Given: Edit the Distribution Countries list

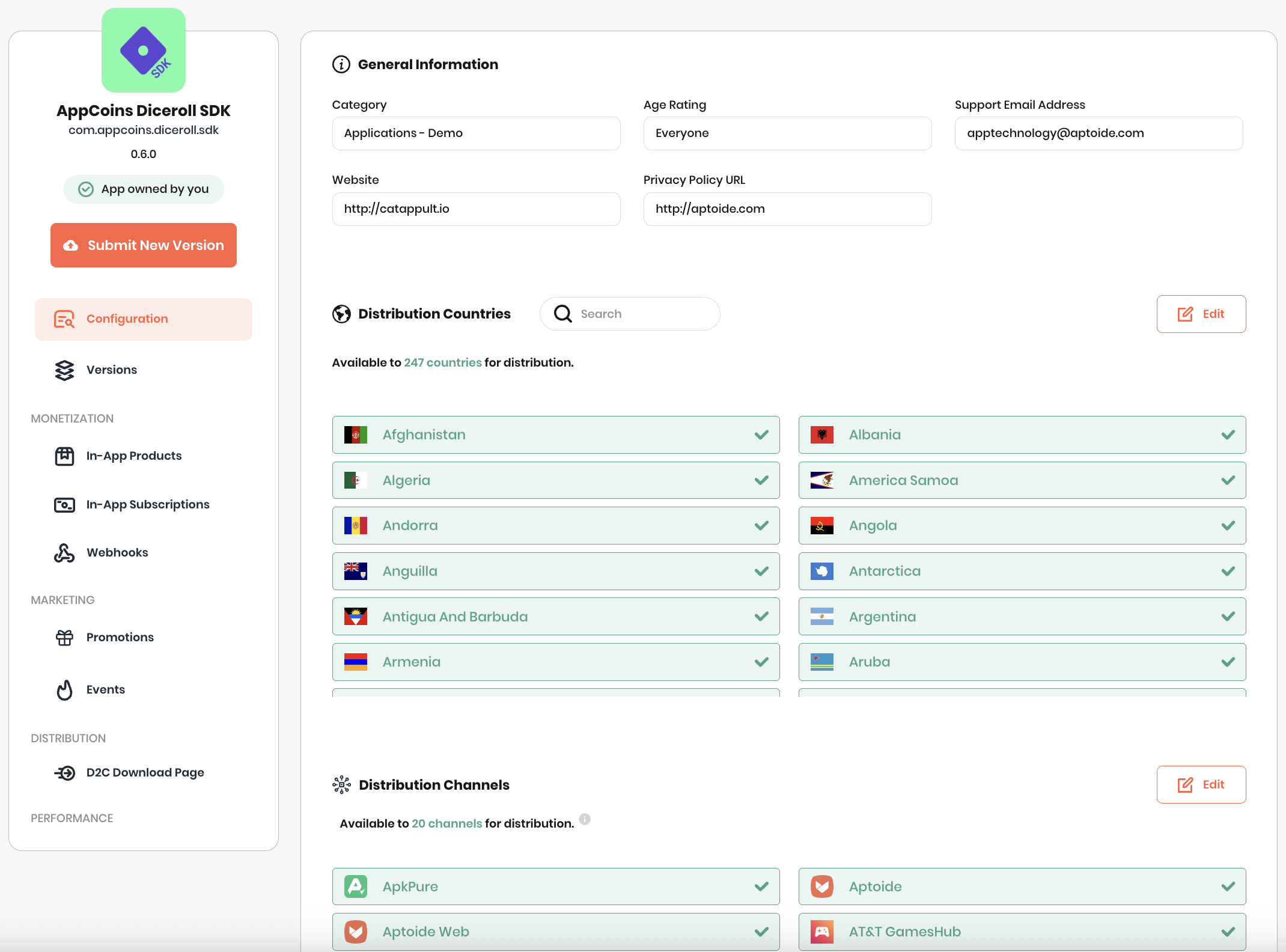Looking at the screenshot, I should (x=1201, y=314).
